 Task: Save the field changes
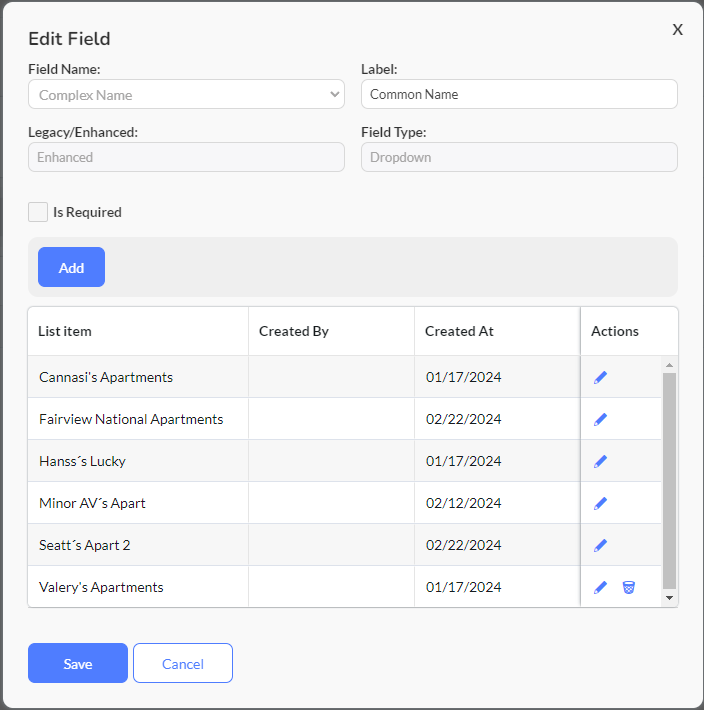78,663
